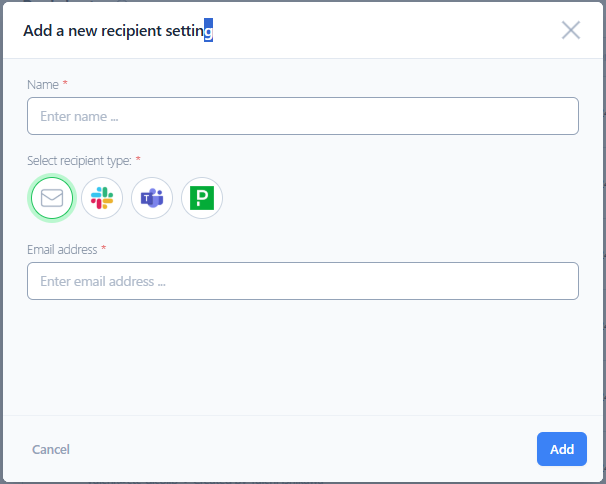The width and height of the screenshot is (606, 484).
Task: Click the "Email address" field label
Action: coord(62,249)
